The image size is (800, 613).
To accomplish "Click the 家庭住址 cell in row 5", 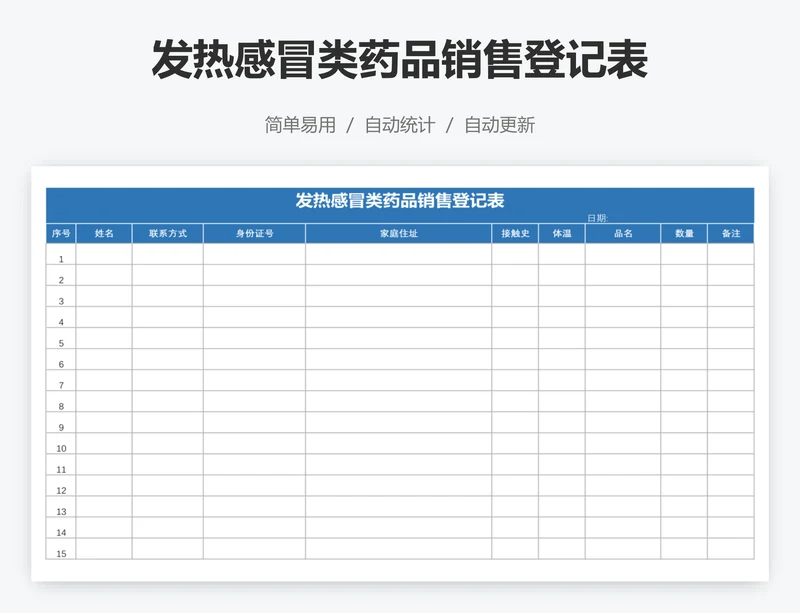I will tap(399, 338).
